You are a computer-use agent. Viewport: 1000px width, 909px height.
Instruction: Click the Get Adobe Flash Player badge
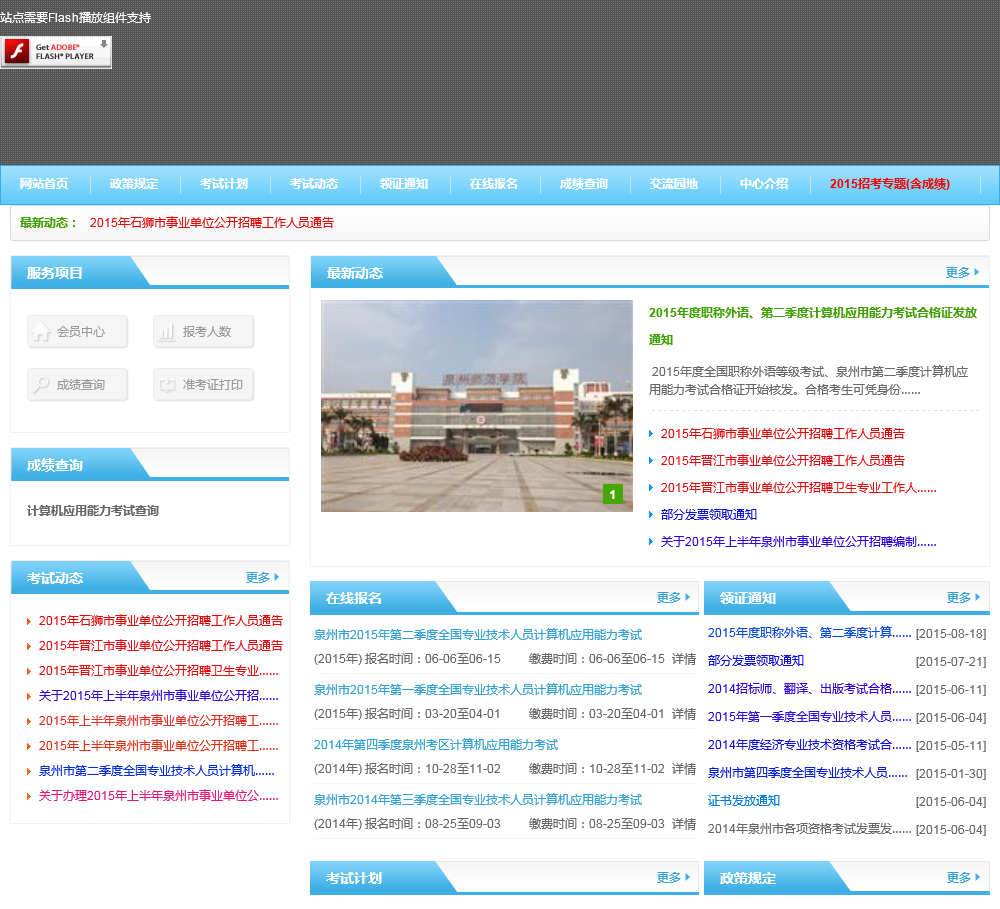[x=56, y=52]
